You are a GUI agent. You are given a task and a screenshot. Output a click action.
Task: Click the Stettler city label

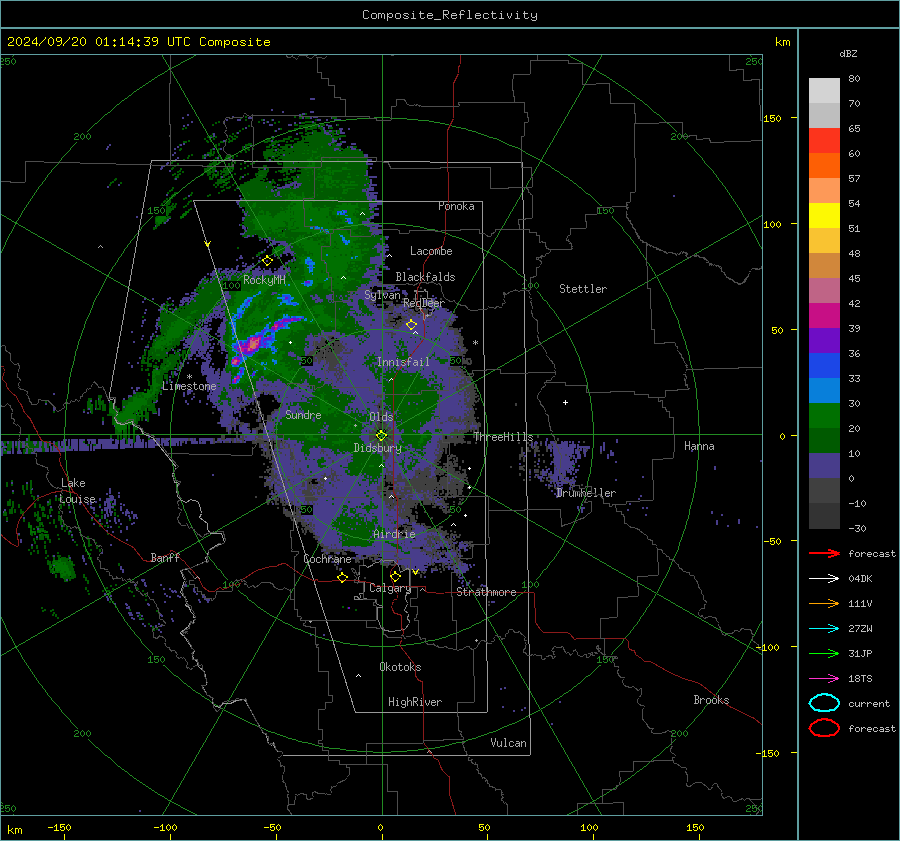click(583, 289)
